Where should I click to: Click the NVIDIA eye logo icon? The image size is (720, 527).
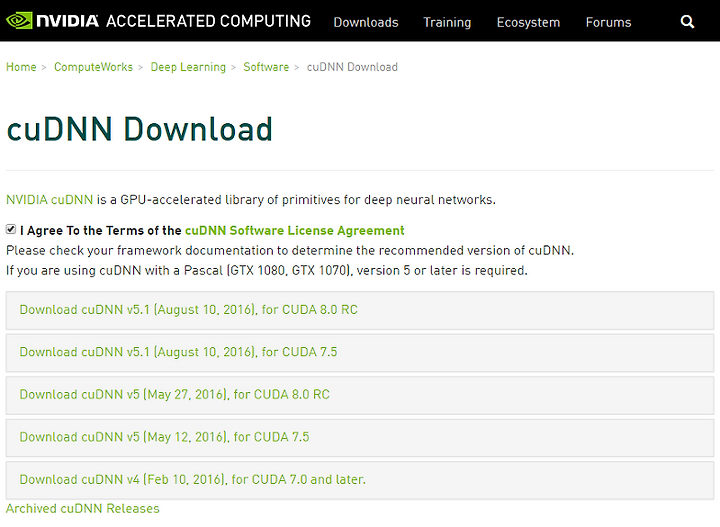coord(19,21)
